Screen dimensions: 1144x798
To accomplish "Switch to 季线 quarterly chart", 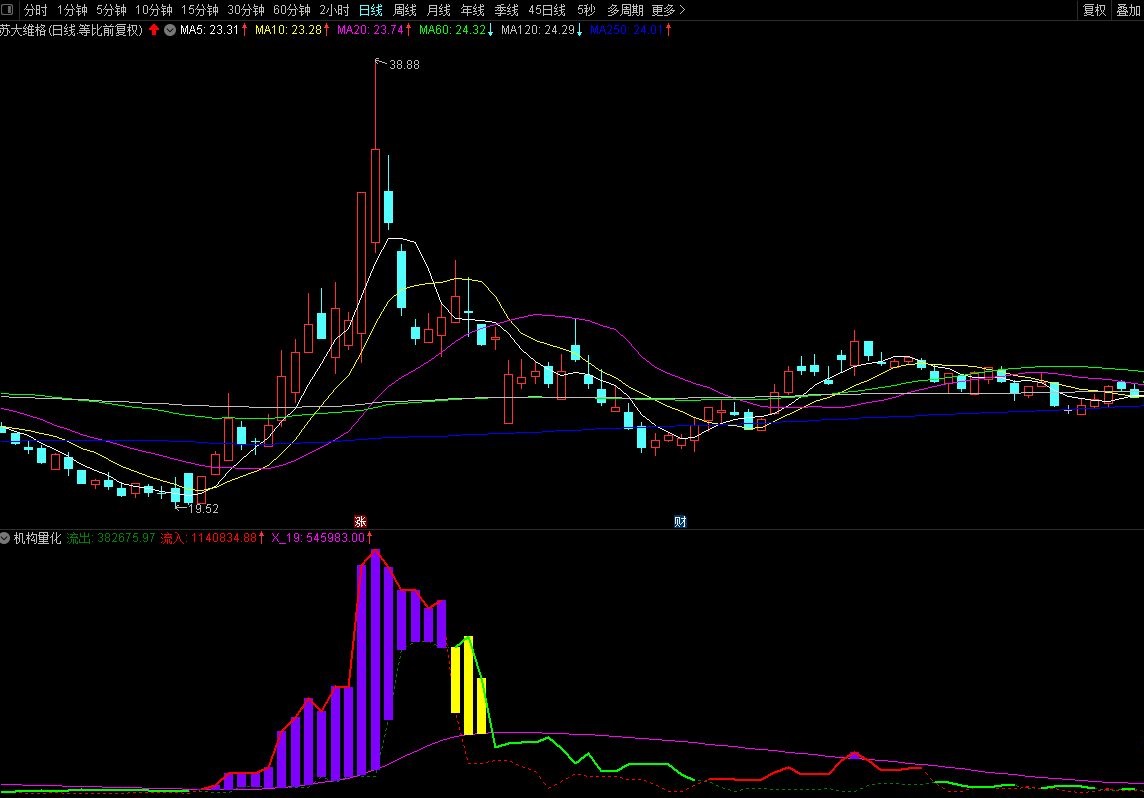I will click(506, 10).
